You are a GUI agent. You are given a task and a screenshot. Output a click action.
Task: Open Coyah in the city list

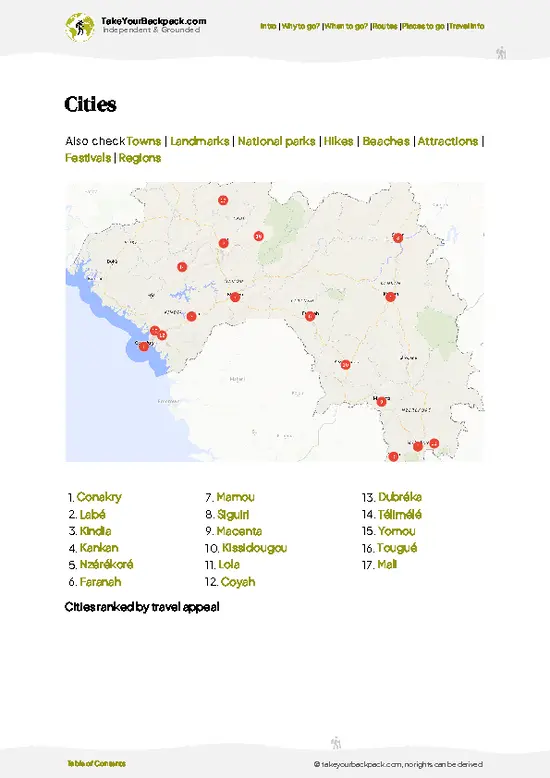pyautogui.click(x=238, y=582)
